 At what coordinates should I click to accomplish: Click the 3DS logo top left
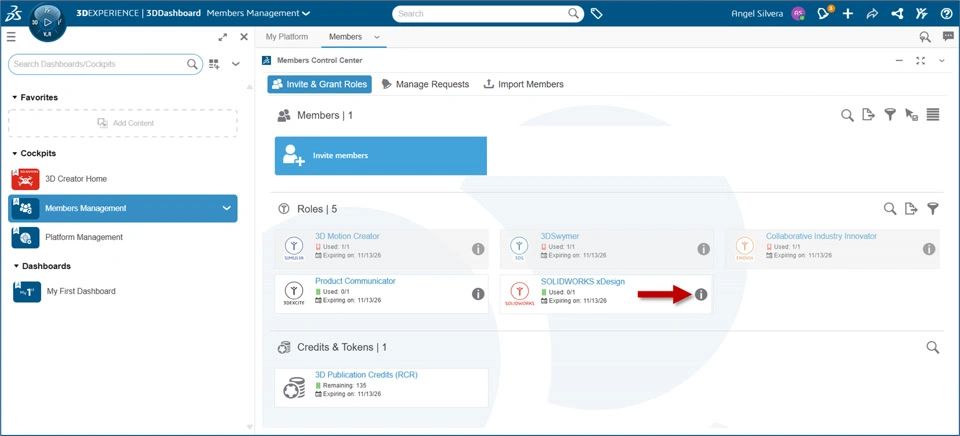13,13
